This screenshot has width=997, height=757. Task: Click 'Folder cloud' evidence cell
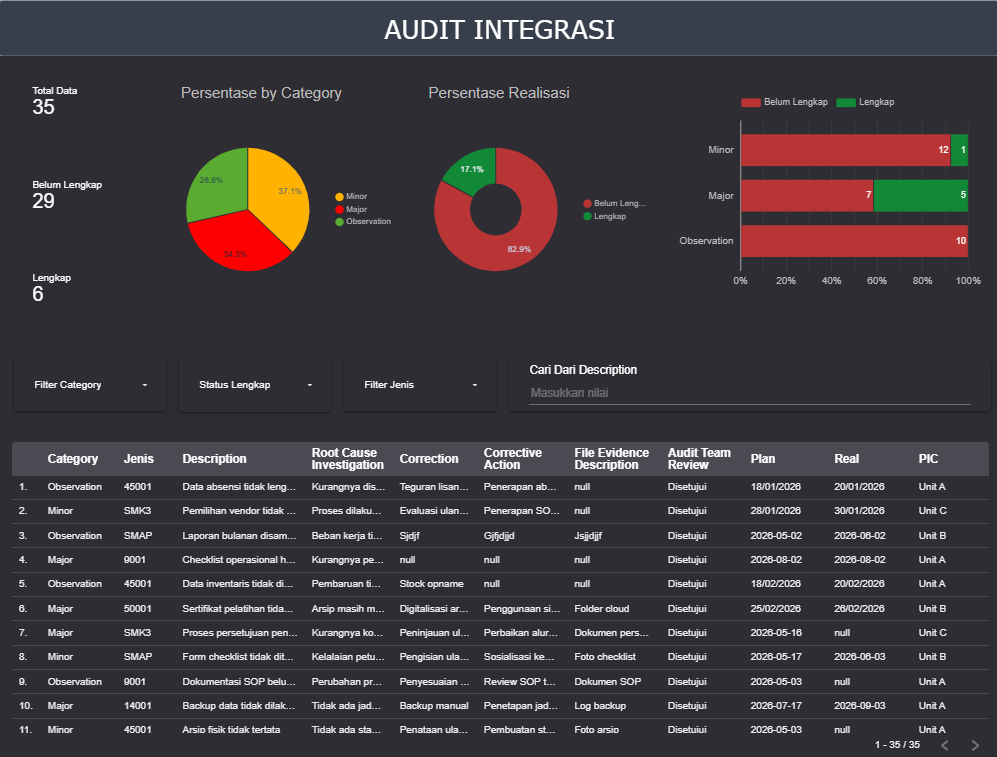point(602,609)
